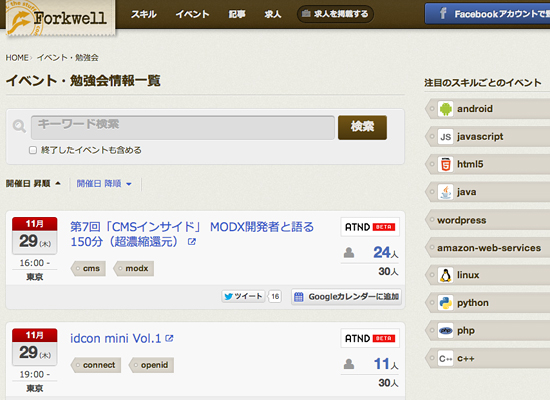Select the modx tag
This screenshot has height=400, width=550.
(134, 268)
